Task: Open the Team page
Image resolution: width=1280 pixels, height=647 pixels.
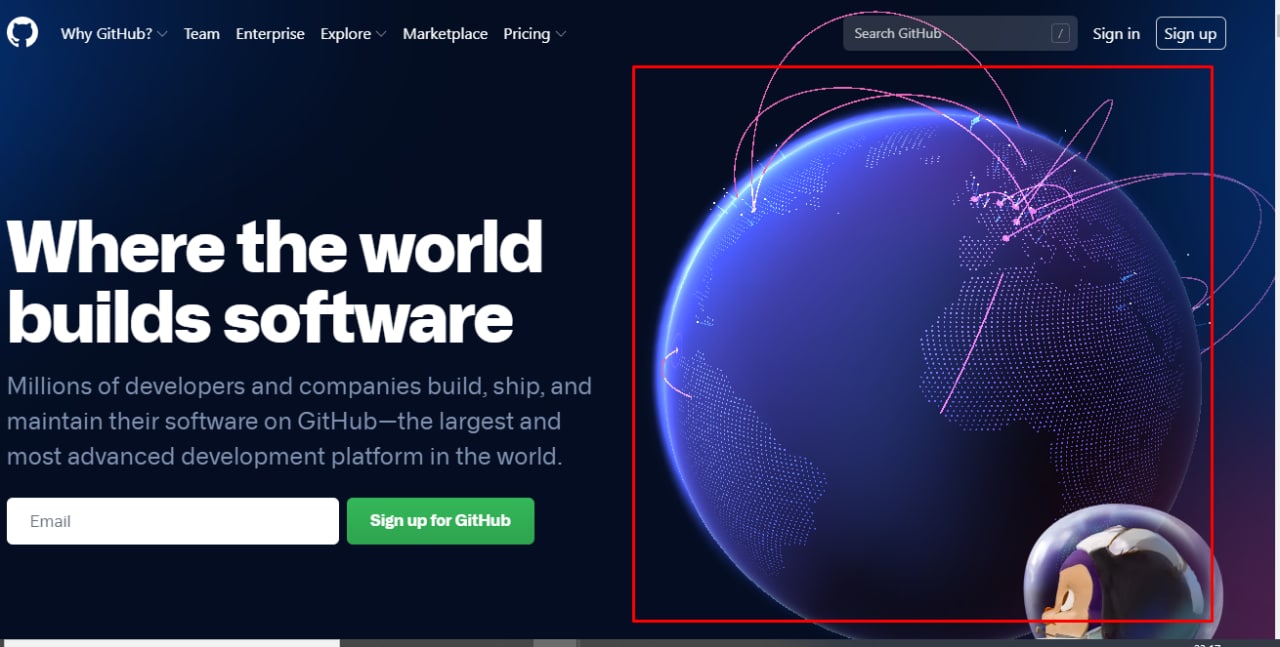Action: click(x=201, y=34)
